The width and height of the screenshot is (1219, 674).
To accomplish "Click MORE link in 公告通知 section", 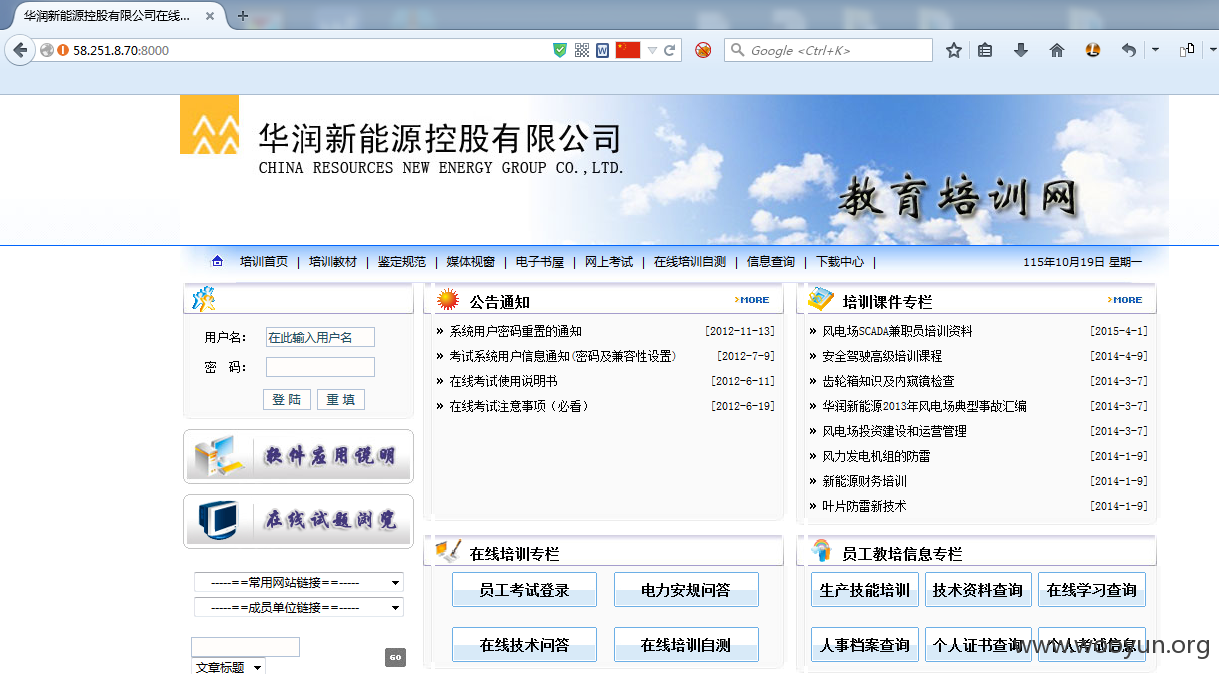I will click(752, 300).
